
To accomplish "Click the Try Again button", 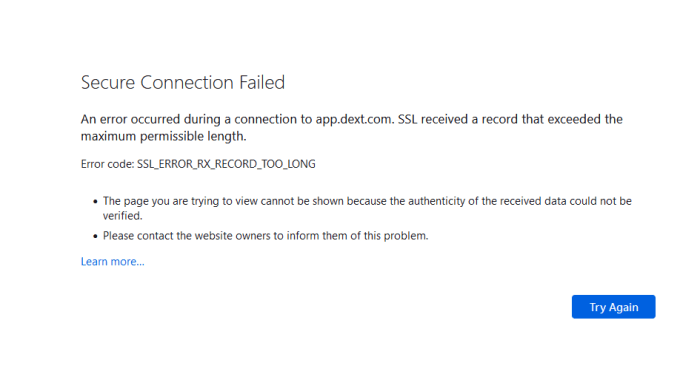I will click(x=613, y=307).
